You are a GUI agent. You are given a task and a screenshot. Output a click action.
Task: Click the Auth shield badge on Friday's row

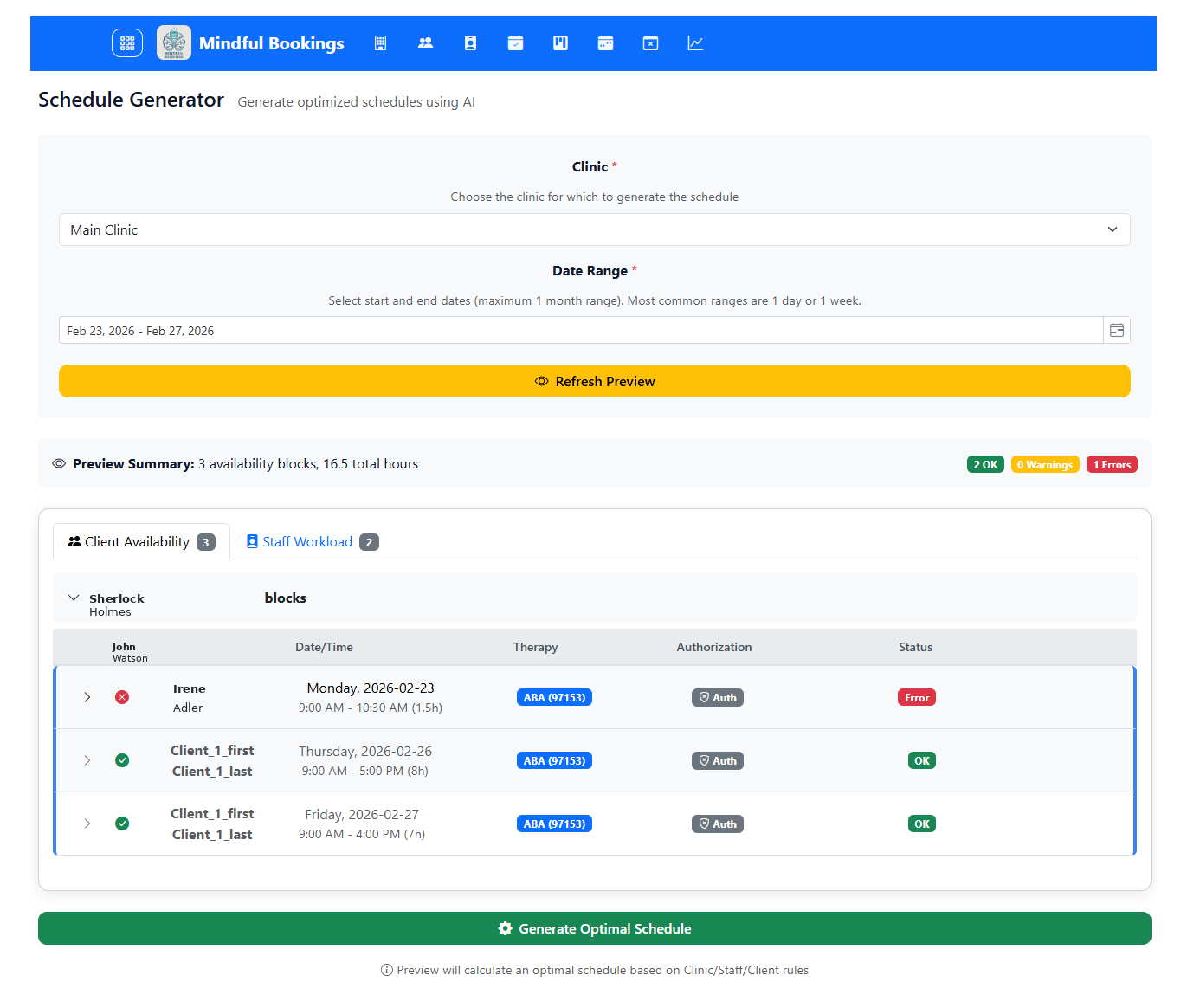coord(717,824)
